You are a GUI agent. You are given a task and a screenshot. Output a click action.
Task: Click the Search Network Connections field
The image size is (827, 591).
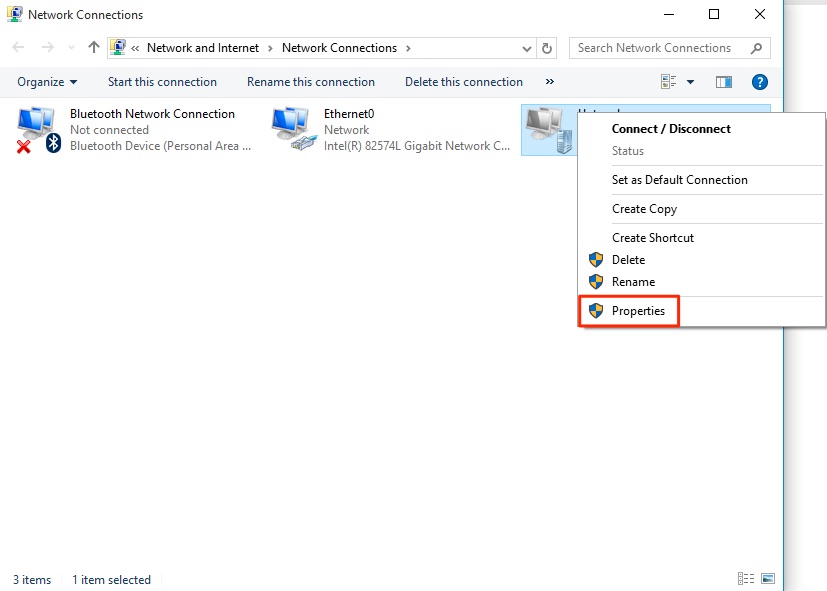pos(660,48)
